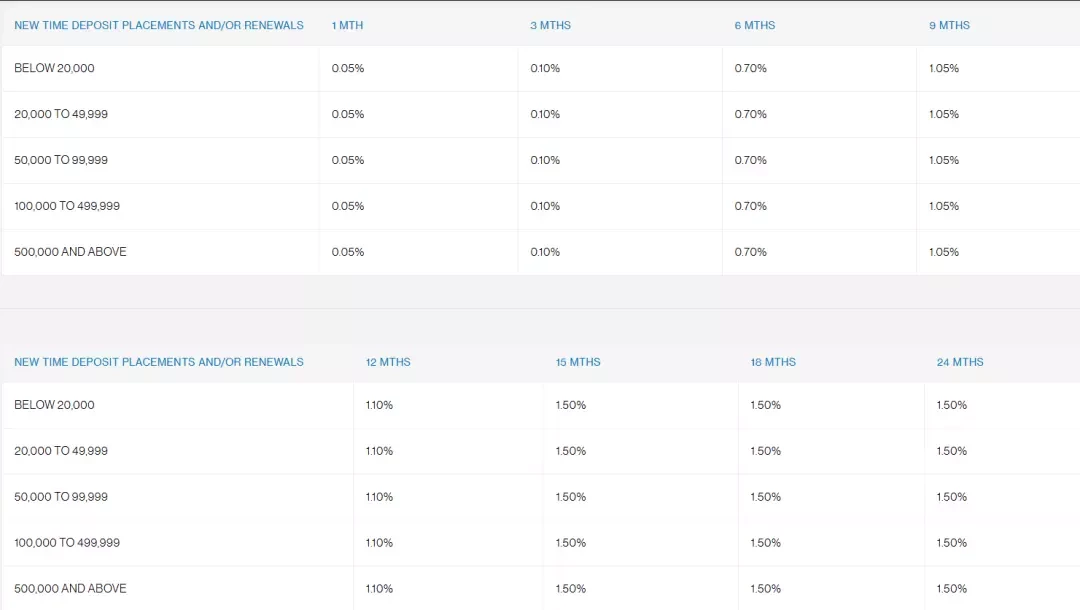Click the 12 MTHS rate for 500,000 AND ABOVE
This screenshot has height=610, width=1080.
point(379,589)
